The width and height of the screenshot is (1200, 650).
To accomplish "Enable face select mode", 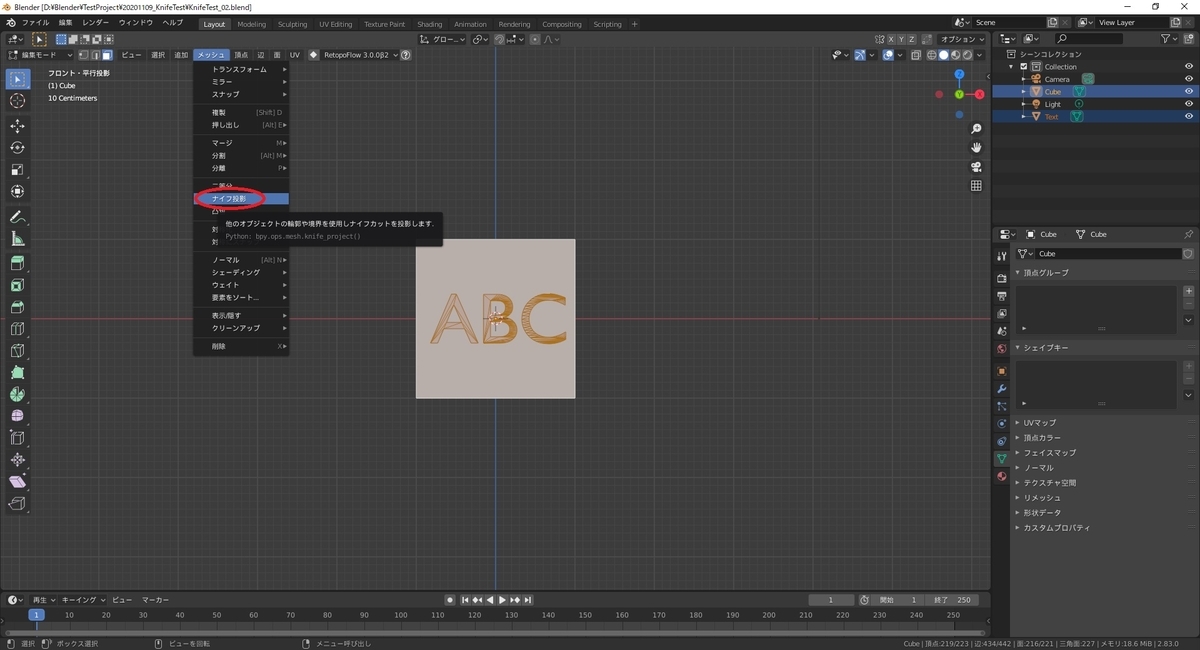I will 106,55.
